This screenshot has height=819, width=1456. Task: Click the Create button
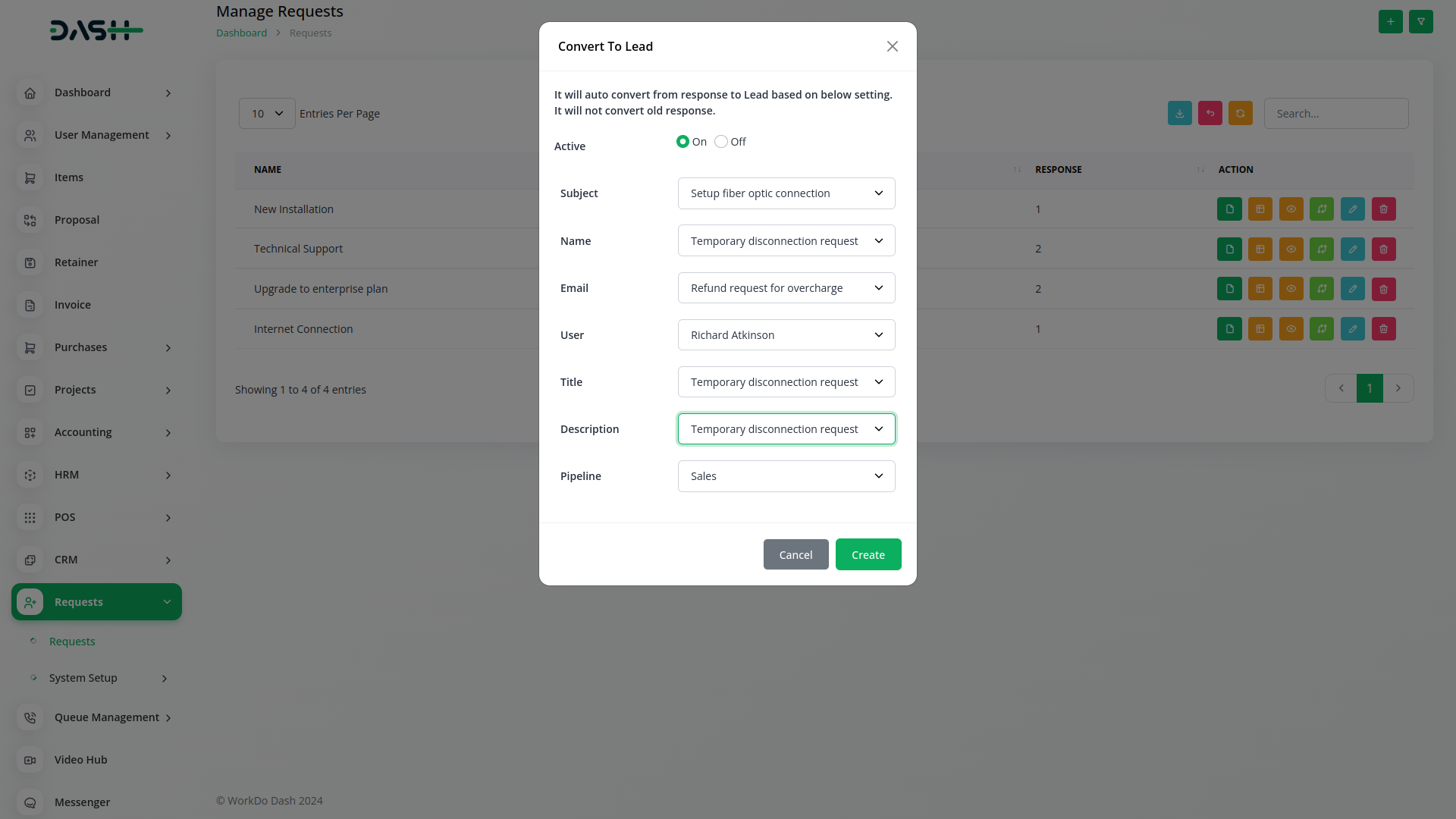coord(868,555)
